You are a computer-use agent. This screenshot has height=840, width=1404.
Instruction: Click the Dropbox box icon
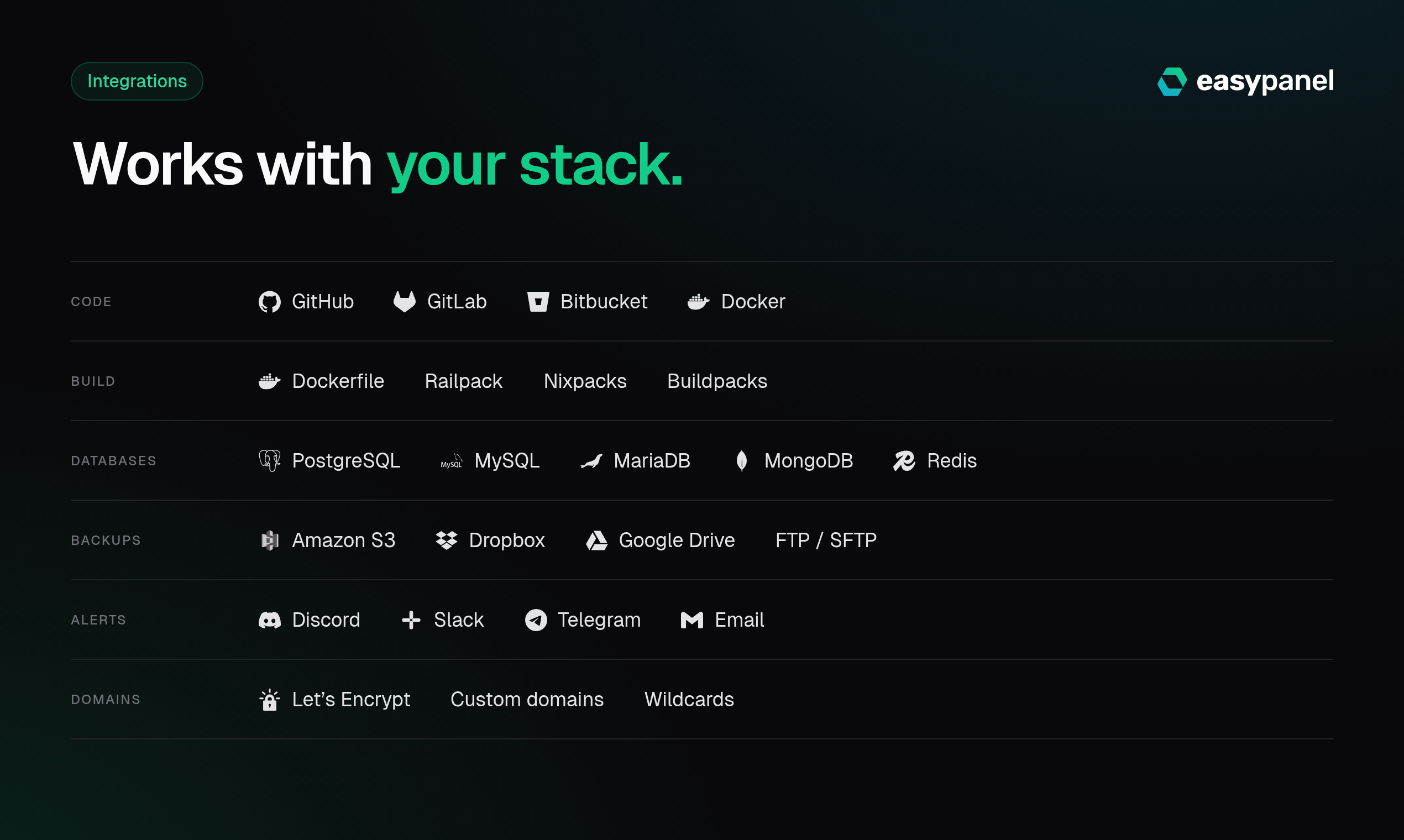point(447,540)
